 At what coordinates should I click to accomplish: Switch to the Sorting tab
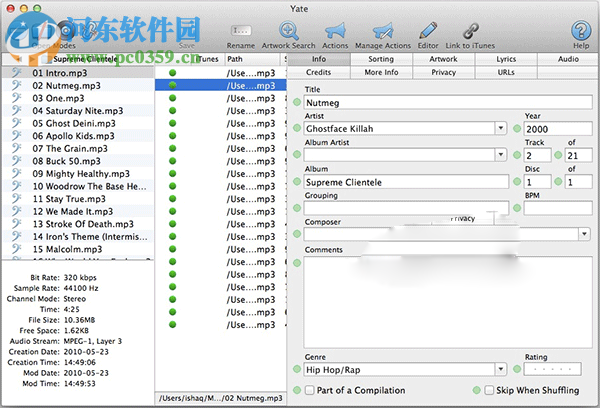click(x=381, y=59)
